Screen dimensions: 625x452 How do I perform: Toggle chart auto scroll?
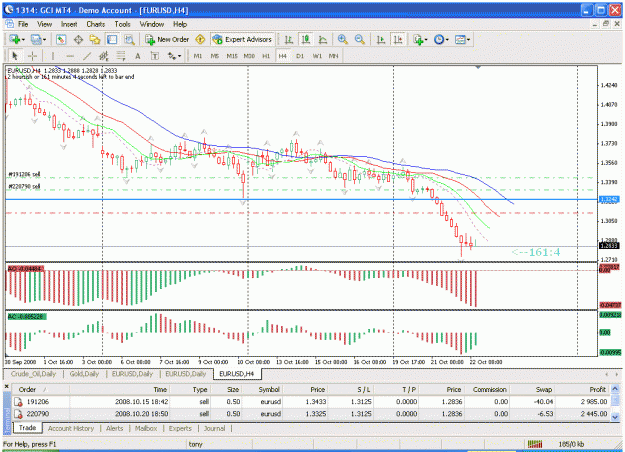[x=381, y=39]
